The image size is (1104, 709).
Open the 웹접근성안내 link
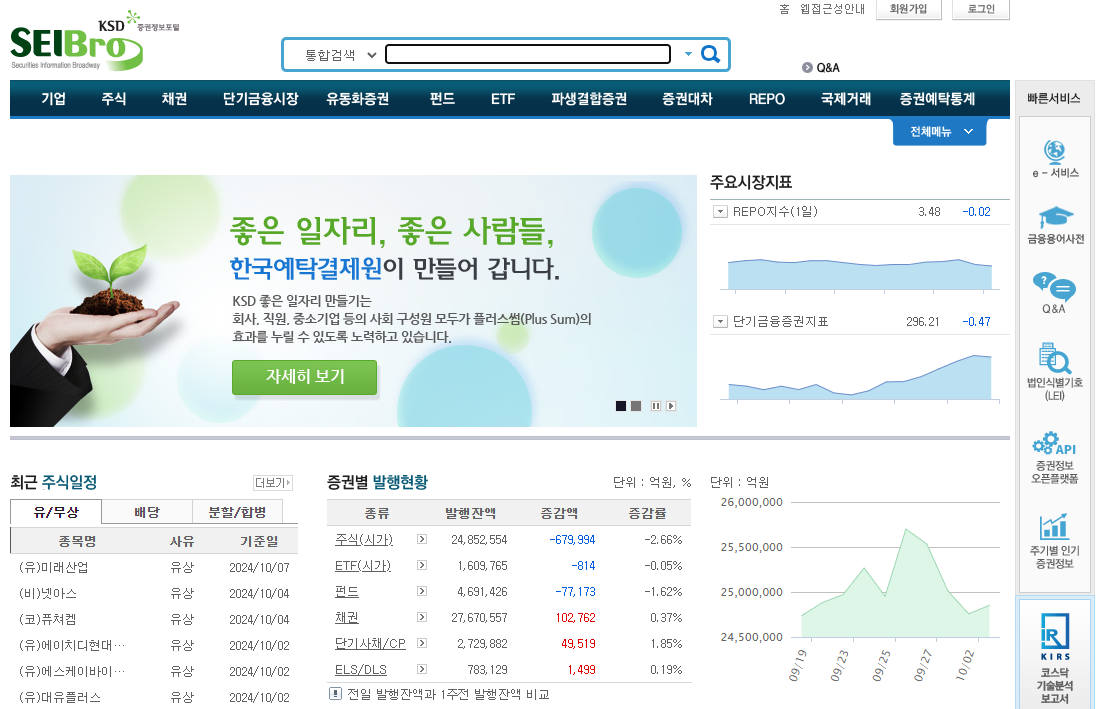point(832,9)
